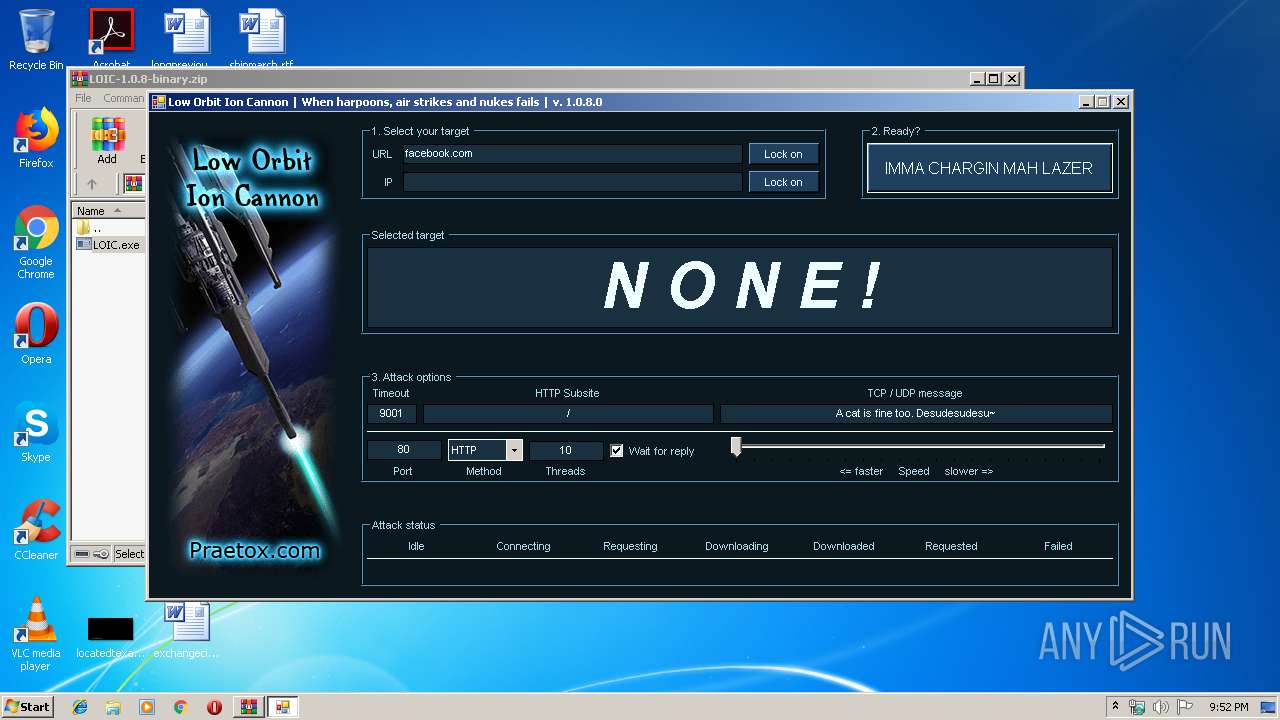The width and height of the screenshot is (1280, 720).
Task: Click the URL input field
Action: point(572,154)
